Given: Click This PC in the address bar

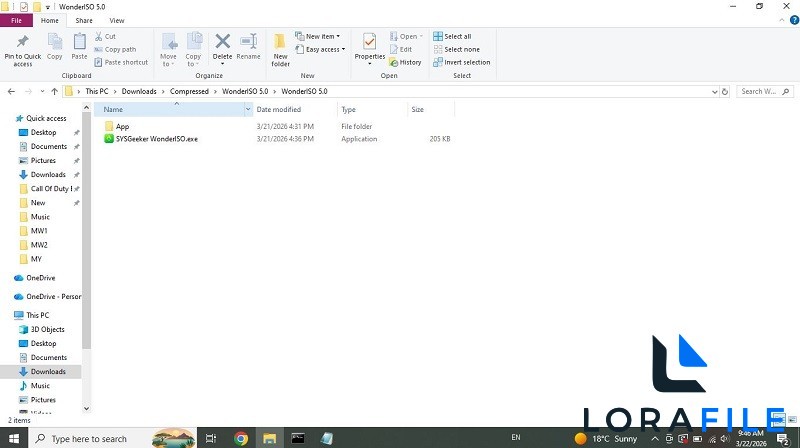Looking at the screenshot, I should 96,91.
